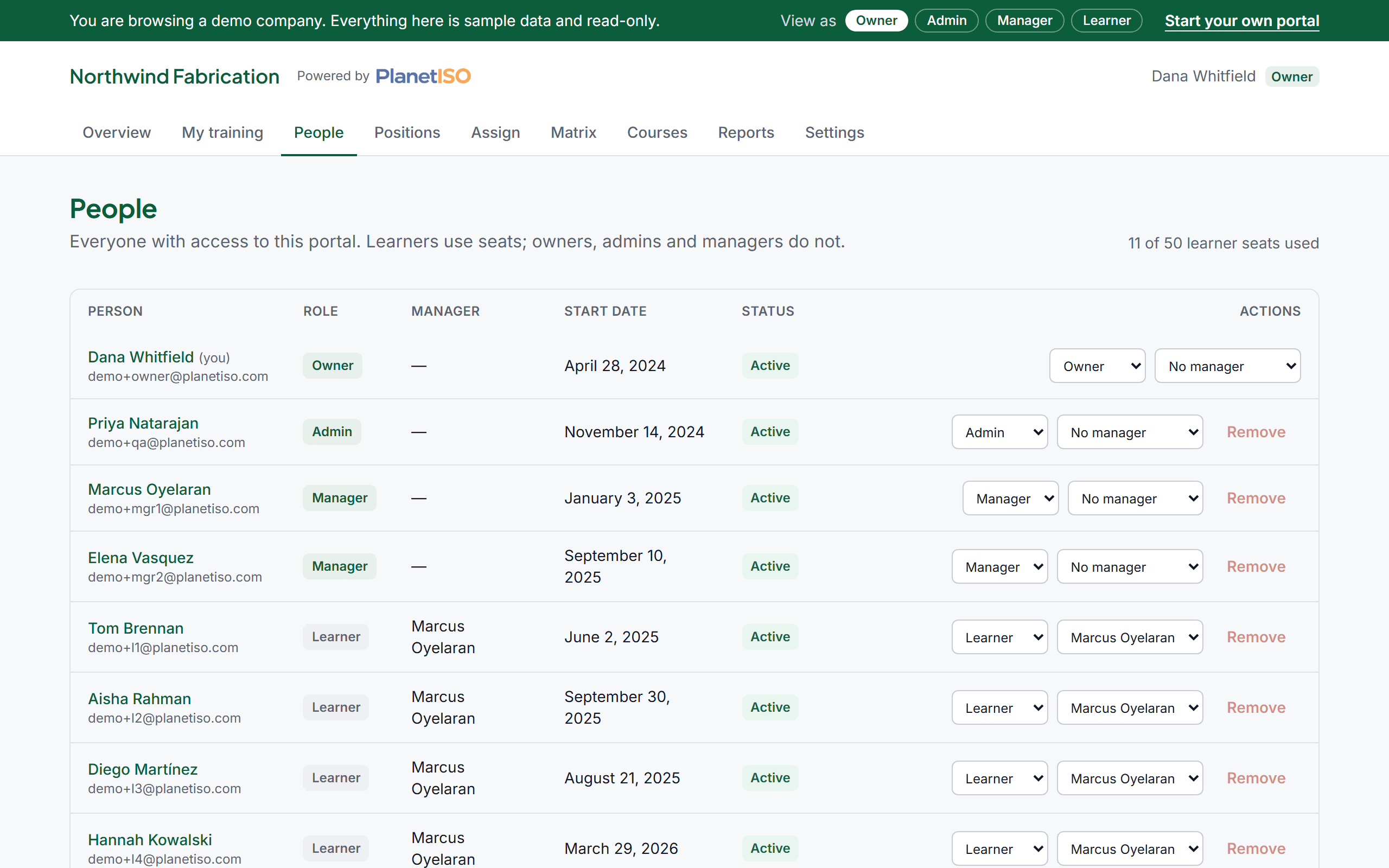Viewport: 1389px width, 868px height.
Task: Remove Tom Brennan from the portal
Action: [1256, 637]
